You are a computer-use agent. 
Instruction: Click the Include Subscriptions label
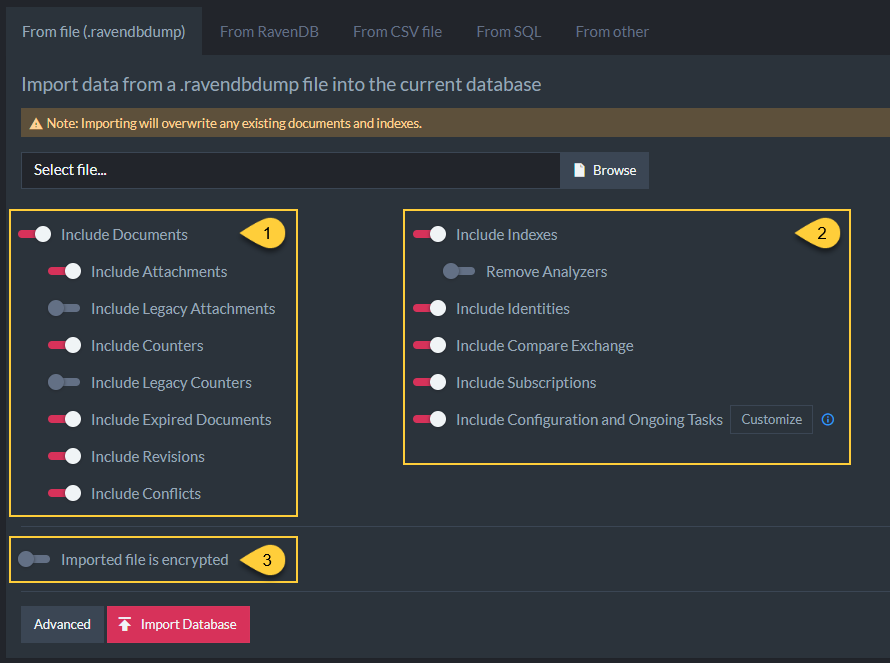[526, 383]
